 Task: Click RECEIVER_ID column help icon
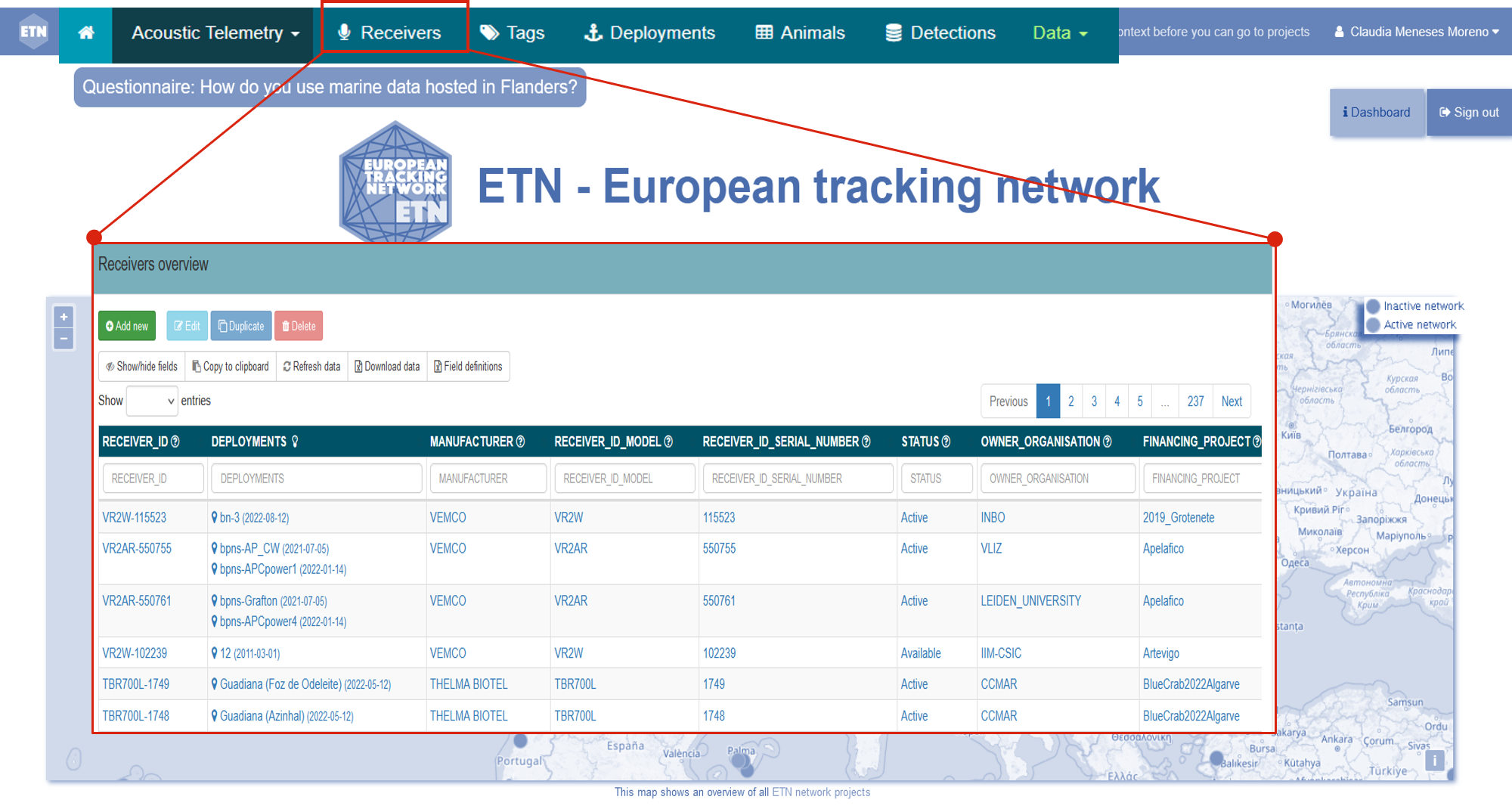175,442
